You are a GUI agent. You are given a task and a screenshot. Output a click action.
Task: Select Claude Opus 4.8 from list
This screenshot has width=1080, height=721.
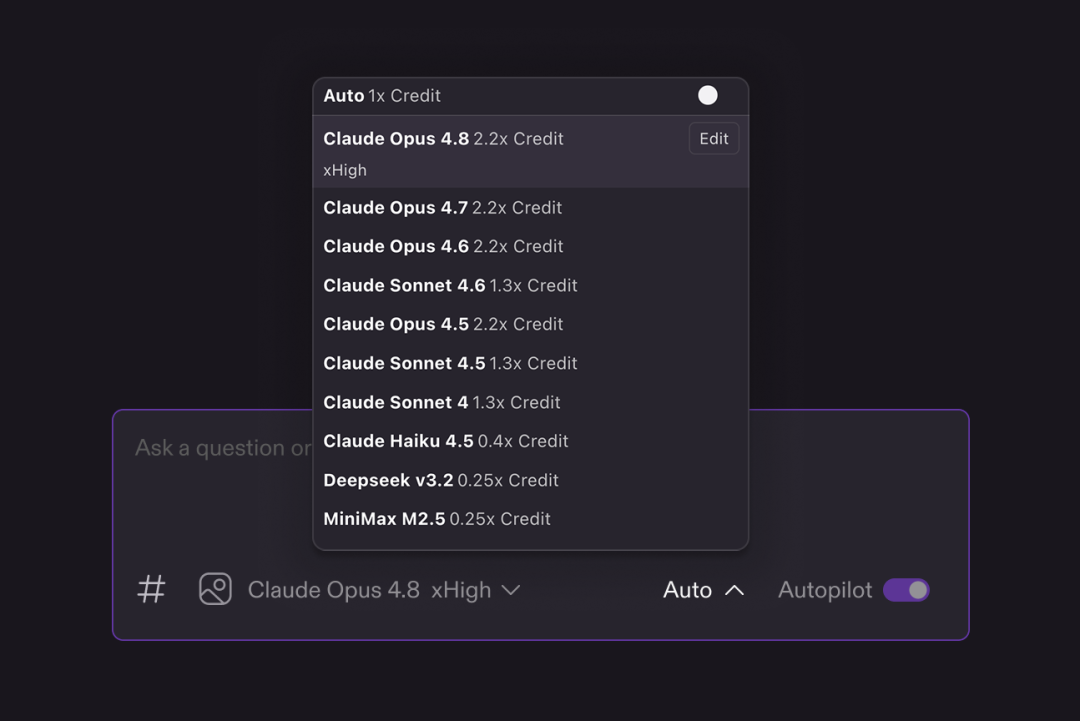(x=530, y=152)
